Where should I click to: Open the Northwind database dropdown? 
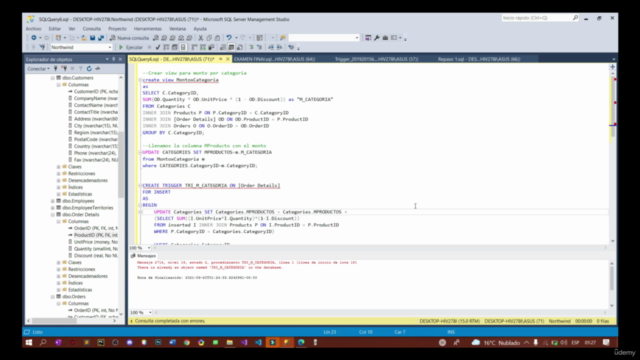(x=110, y=47)
